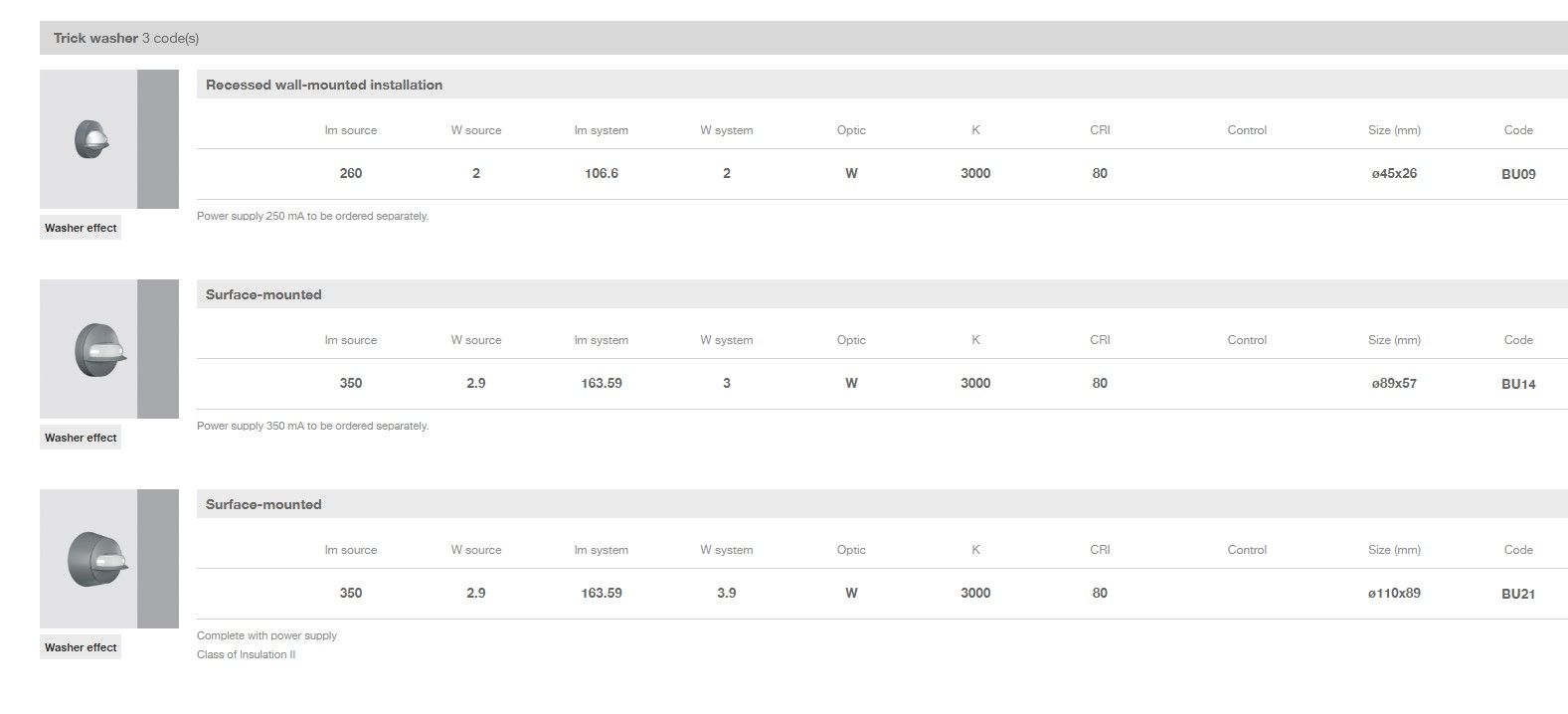Click the 106.6 lm system value
Screen dimensions: 1568x714
(x=602, y=173)
